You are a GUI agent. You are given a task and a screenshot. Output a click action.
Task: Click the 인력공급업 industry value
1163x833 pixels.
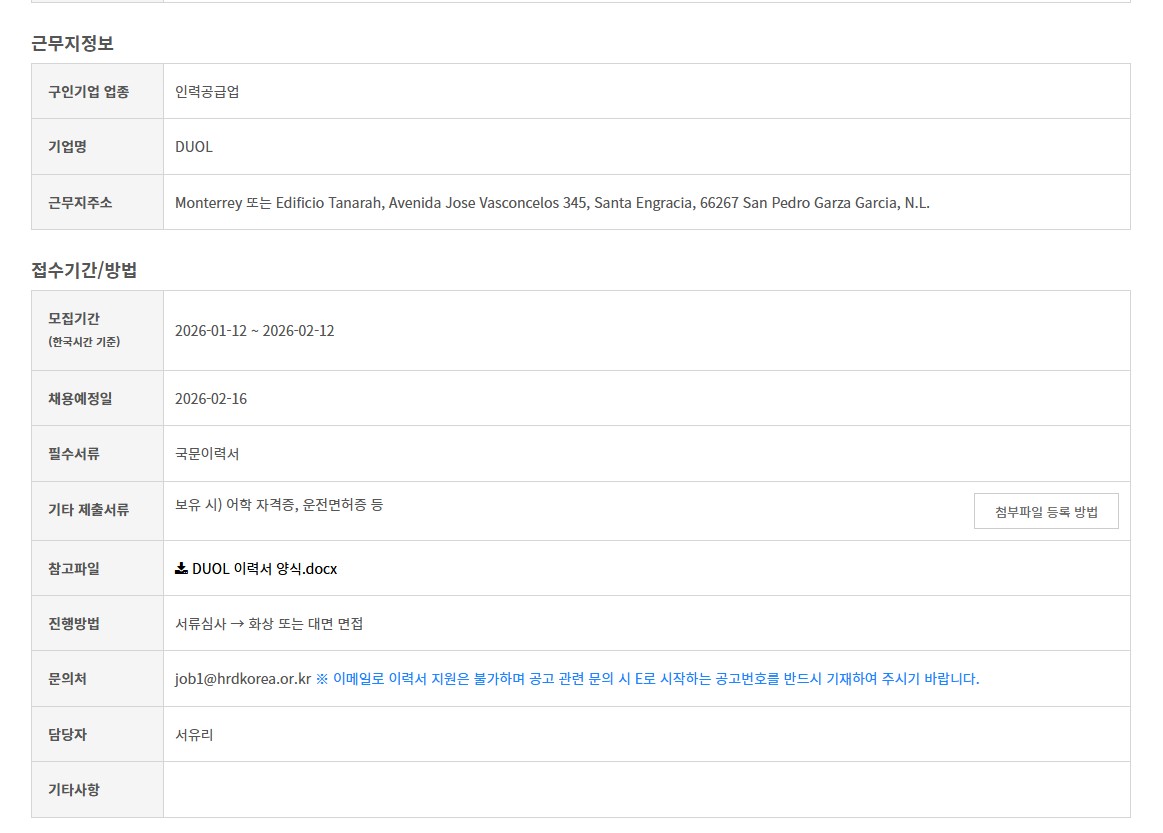pyautogui.click(x=207, y=92)
